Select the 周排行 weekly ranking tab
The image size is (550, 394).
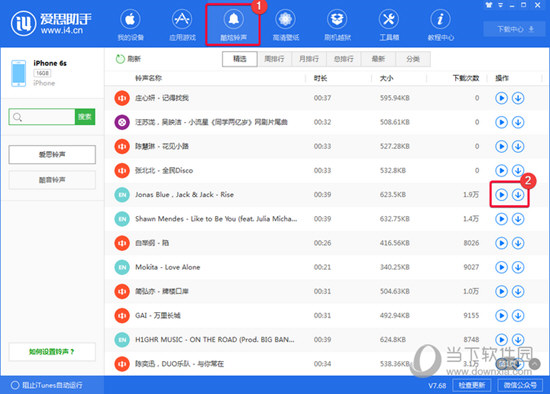coord(274,59)
